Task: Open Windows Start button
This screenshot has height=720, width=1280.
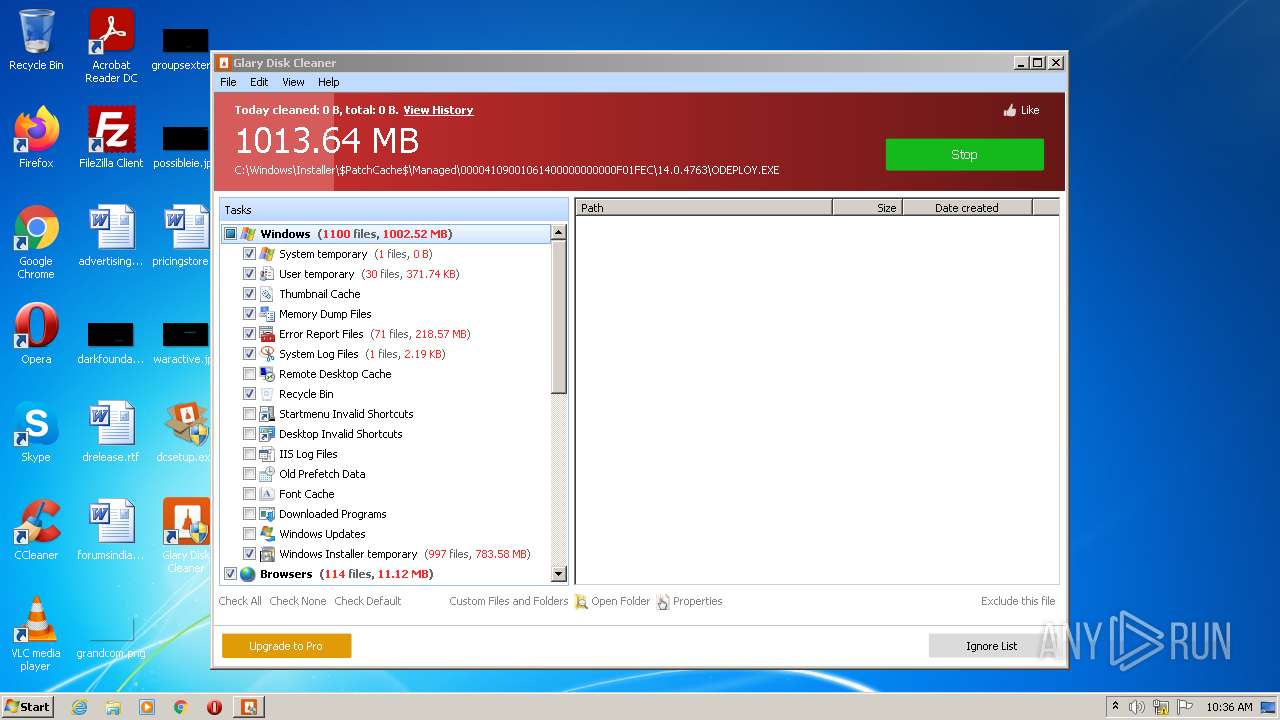Action: 27,707
